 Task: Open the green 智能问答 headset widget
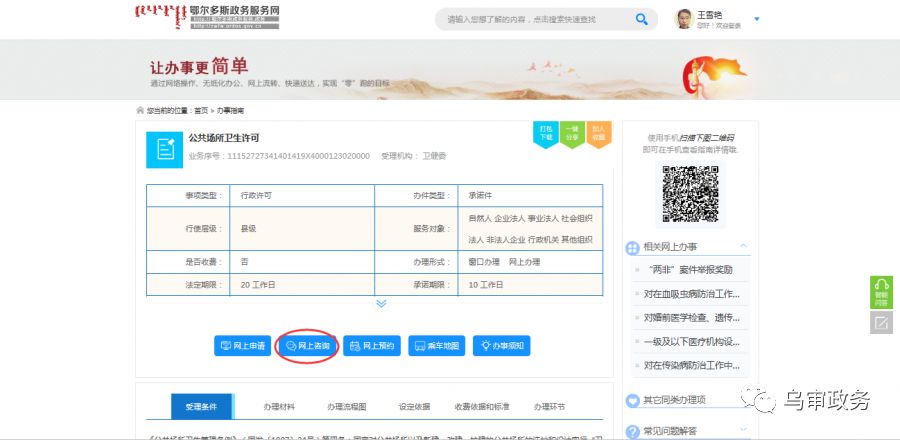(x=881, y=291)
